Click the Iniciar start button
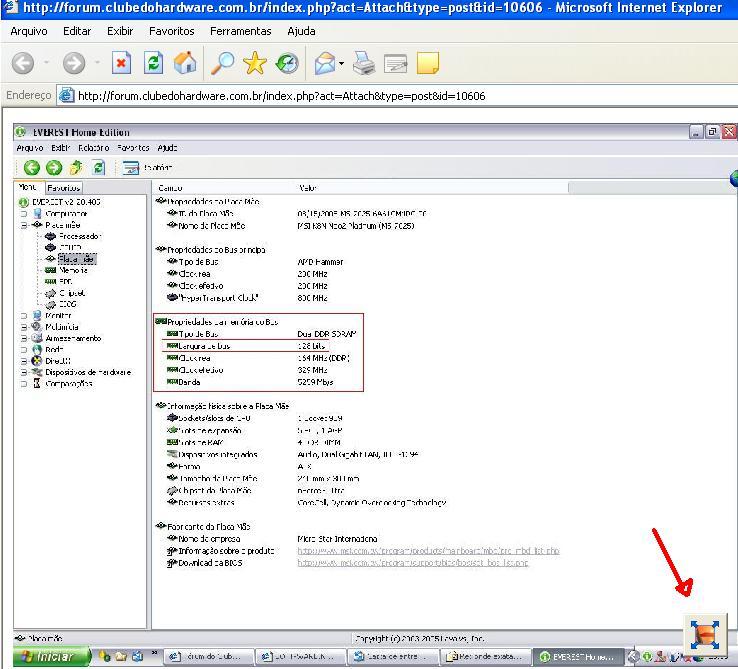738x669 pixels. tap(42, 657)
